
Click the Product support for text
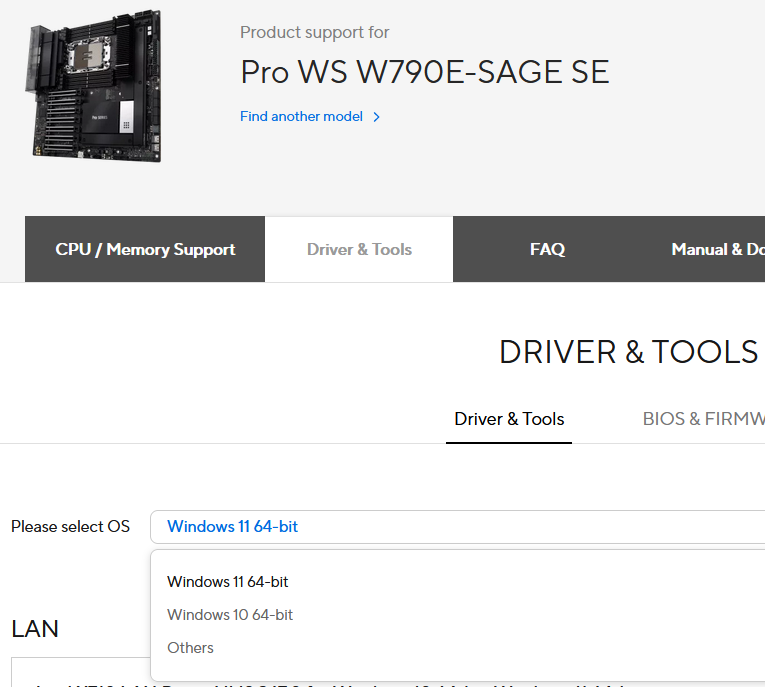click(315, 33)
